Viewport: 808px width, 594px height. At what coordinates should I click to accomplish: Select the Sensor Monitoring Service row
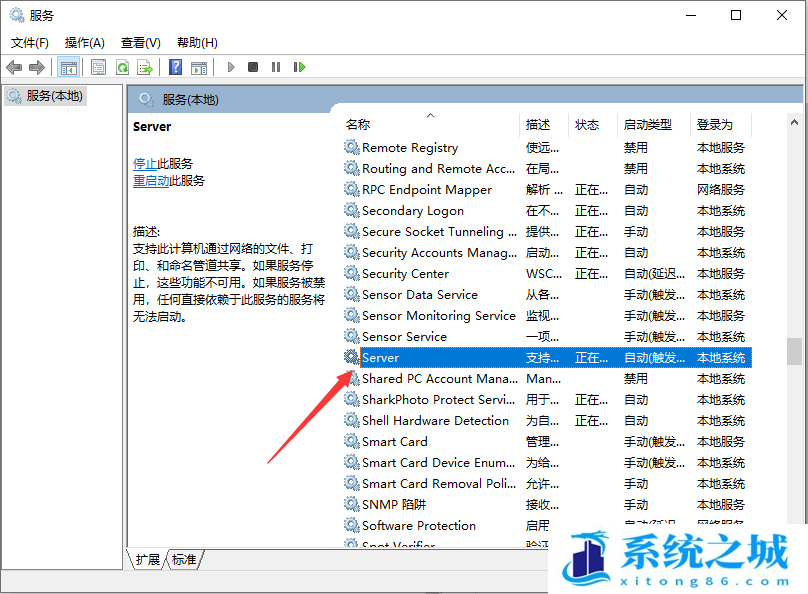coord(439,315)
